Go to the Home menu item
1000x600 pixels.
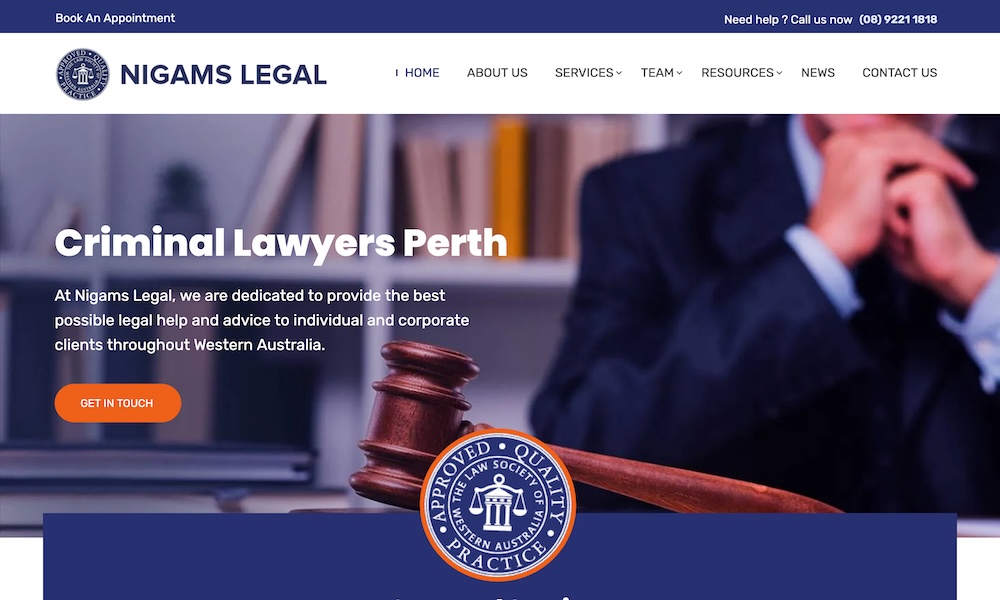[422, 73]
